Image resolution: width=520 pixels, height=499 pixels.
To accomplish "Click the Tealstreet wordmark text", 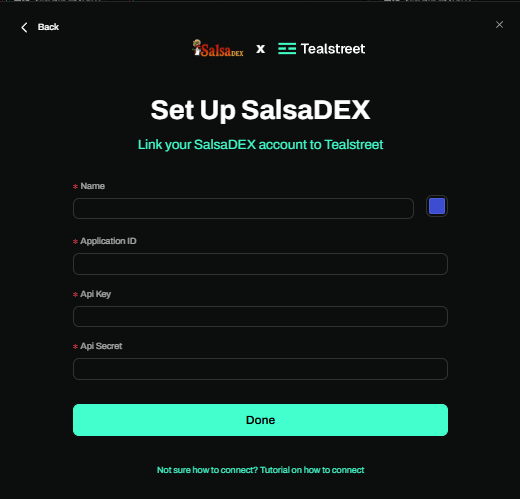I will (x=333, y=49).
